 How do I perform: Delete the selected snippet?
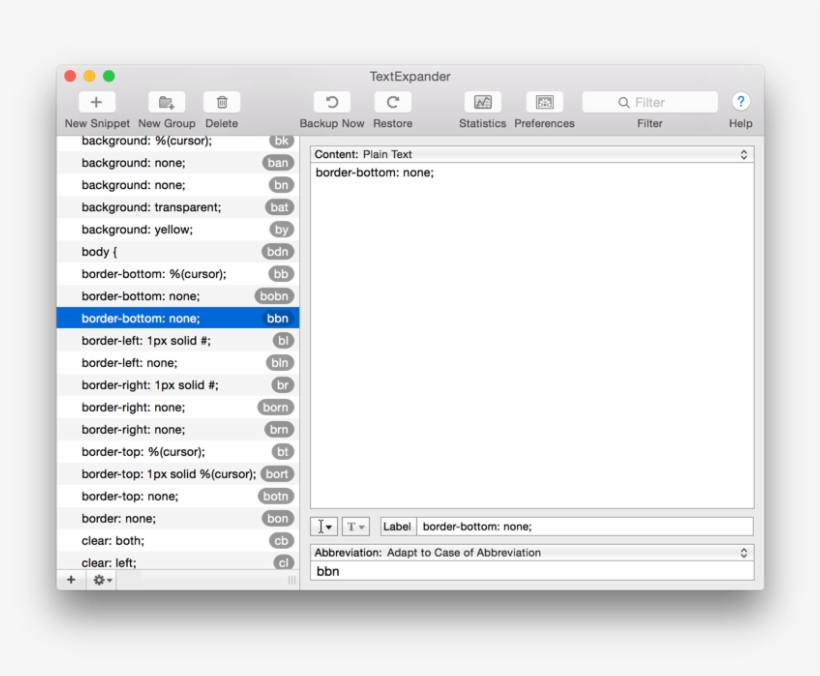point(221,102)
